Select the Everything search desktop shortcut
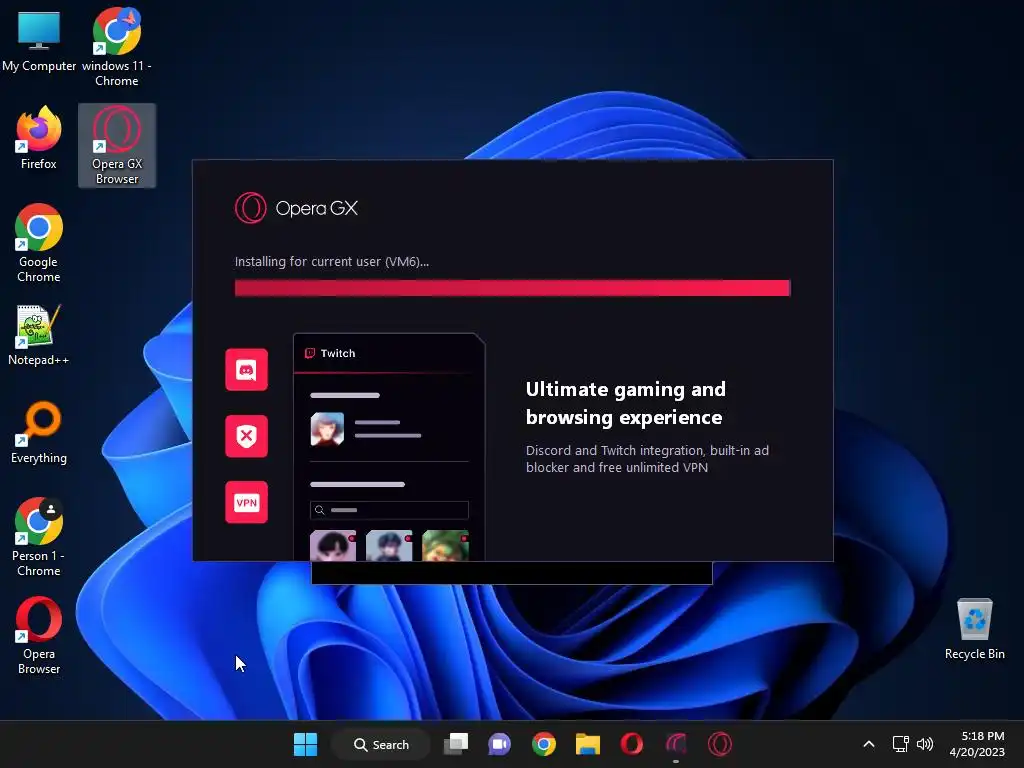The height and width of the screenshot is (768, 1024). click(x=39, y=432)
